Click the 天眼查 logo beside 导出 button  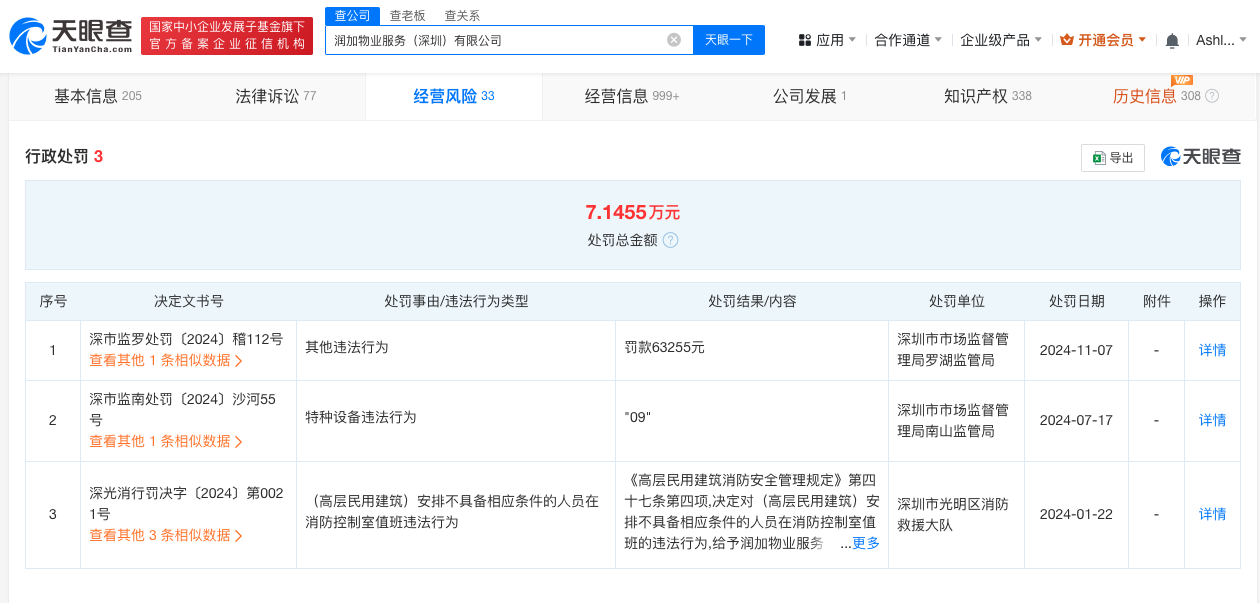tap(1201, 157)
